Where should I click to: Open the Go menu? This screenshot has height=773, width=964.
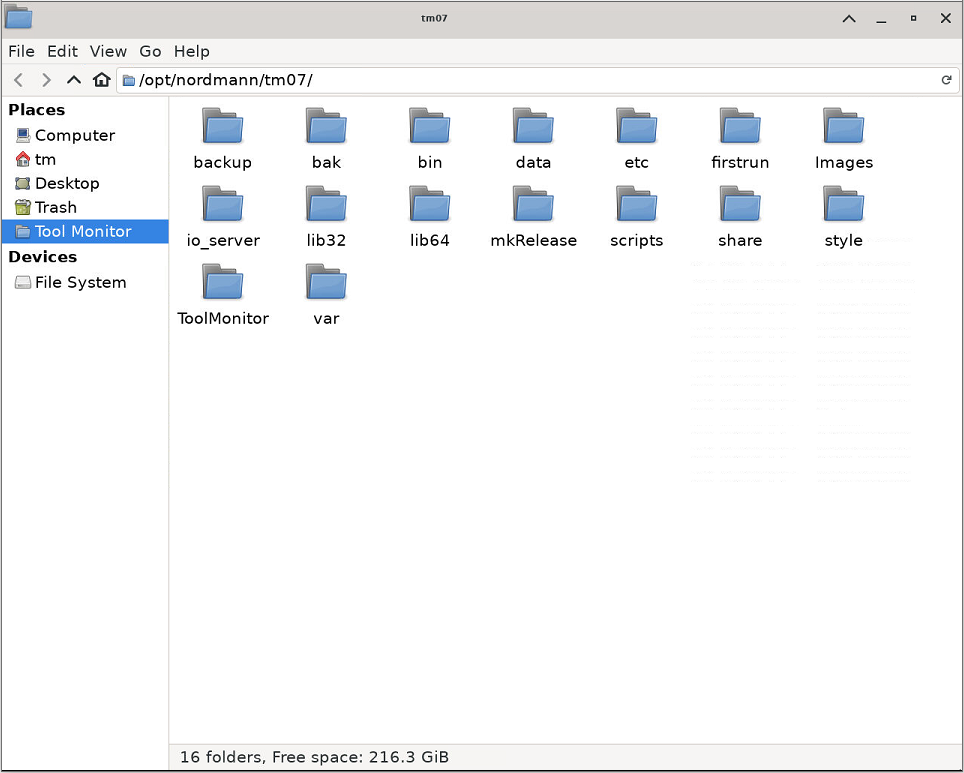pos(150,51)
